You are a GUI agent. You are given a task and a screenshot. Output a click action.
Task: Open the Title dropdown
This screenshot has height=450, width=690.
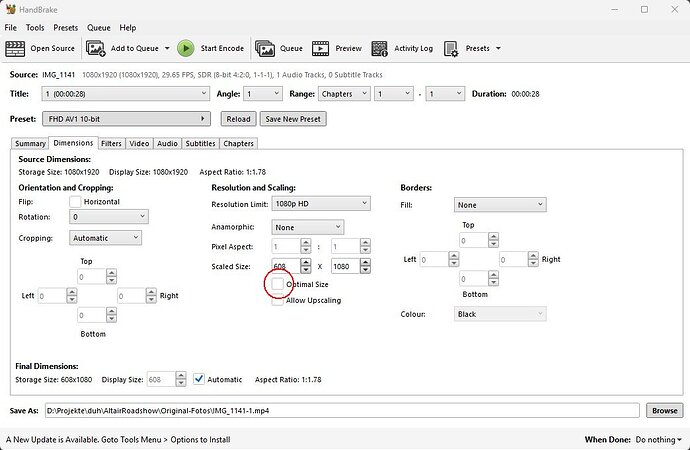(x=125, y=94)
